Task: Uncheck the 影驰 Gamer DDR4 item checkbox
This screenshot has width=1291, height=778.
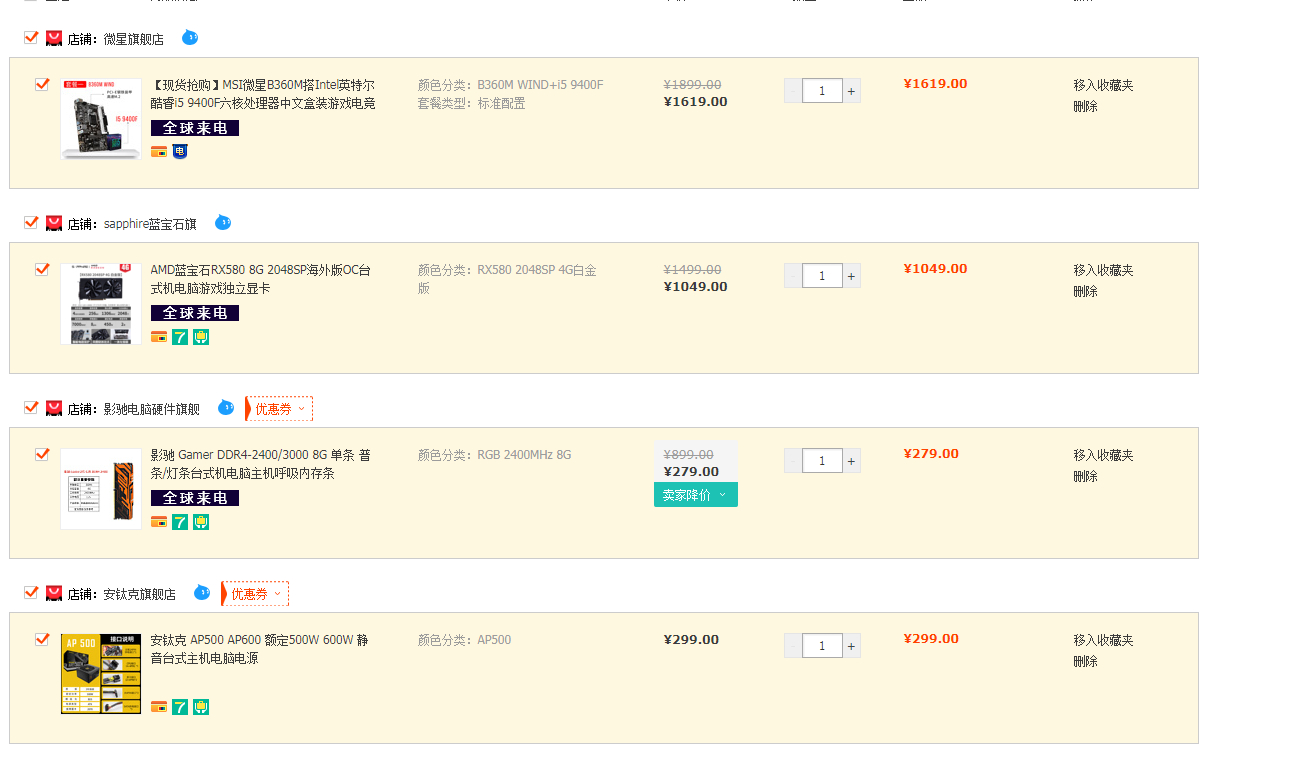Action: coord(42,454)
